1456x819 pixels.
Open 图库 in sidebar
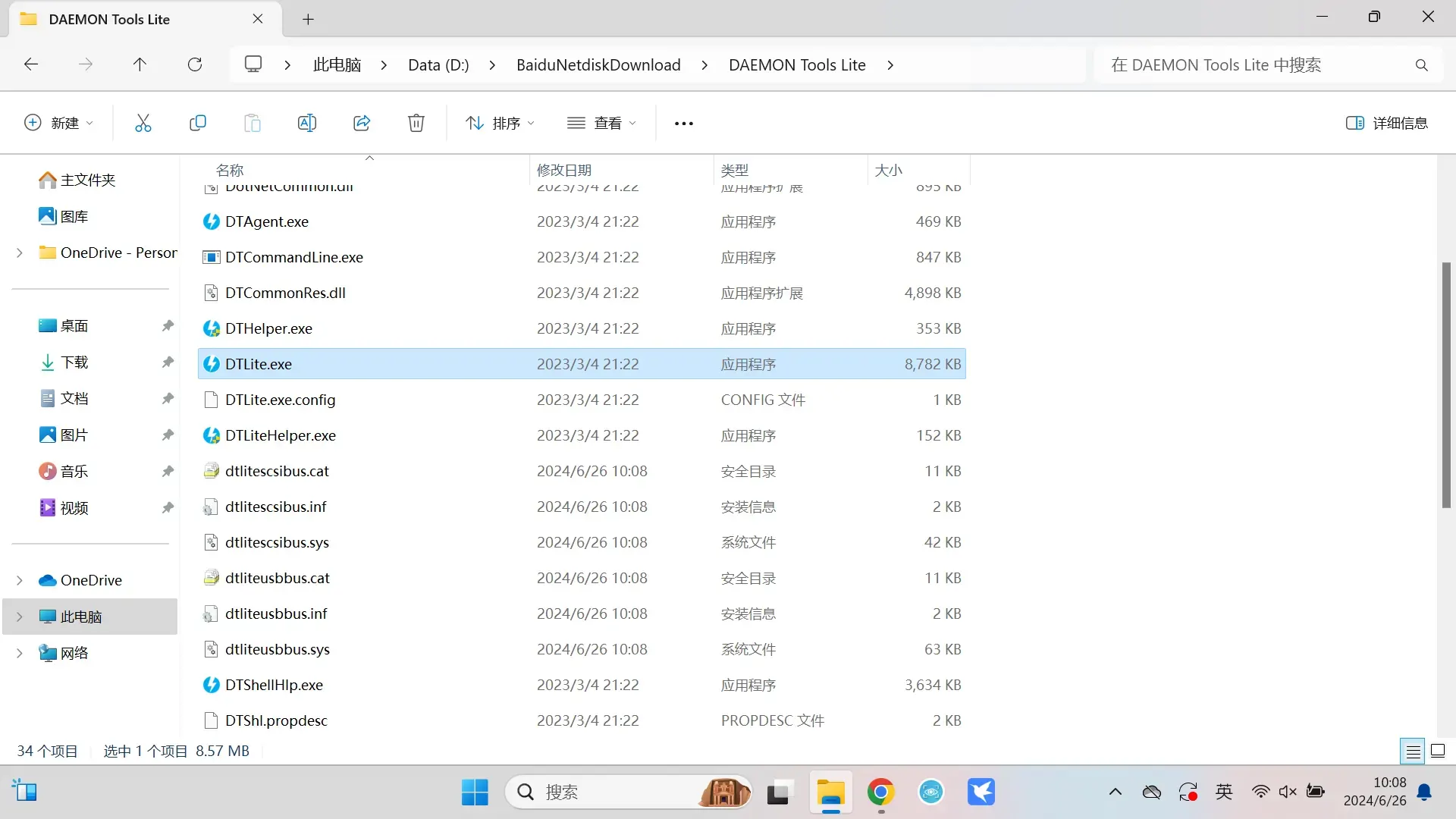click(x=74, y=216)
